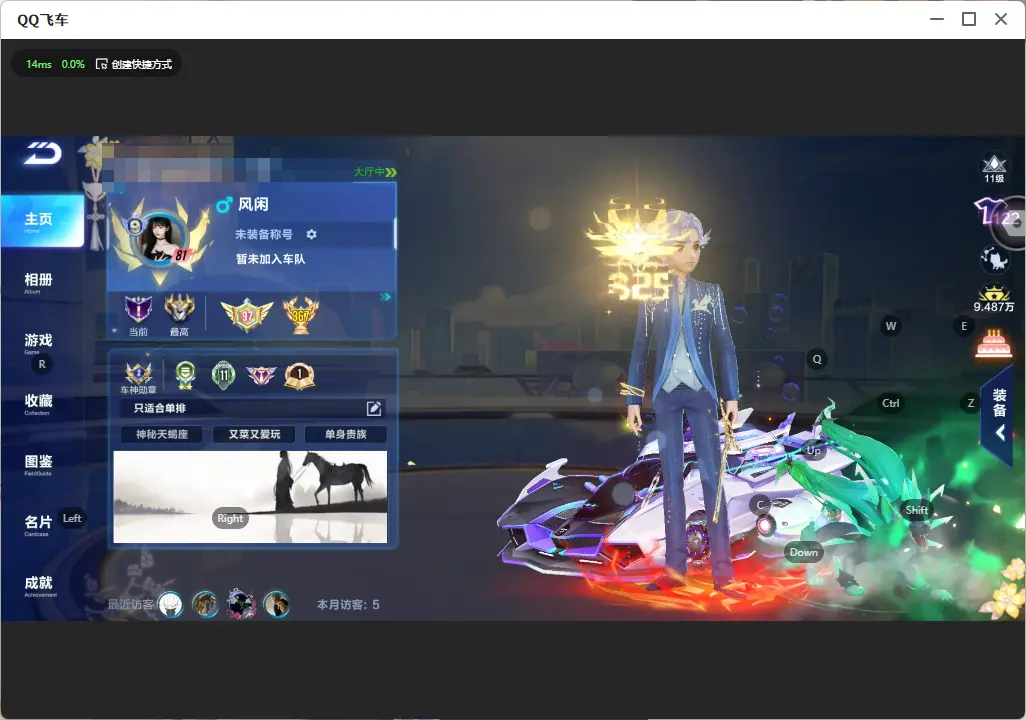Select the green medal numbered 11
1026x720 pixels.
tap(224, 375)
